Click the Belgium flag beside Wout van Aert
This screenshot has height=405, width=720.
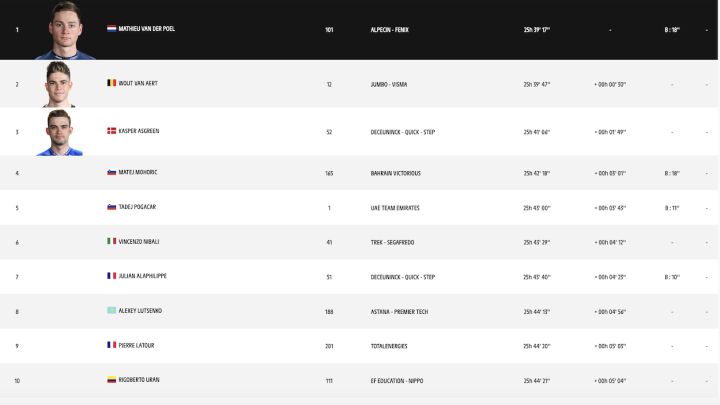pyautogui.click(x=112, y=83)
